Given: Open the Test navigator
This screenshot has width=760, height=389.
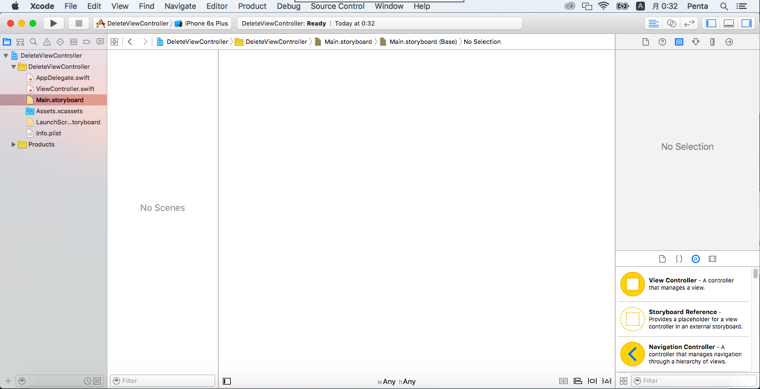Looking at the screenshot, I should tap(60, 42).
